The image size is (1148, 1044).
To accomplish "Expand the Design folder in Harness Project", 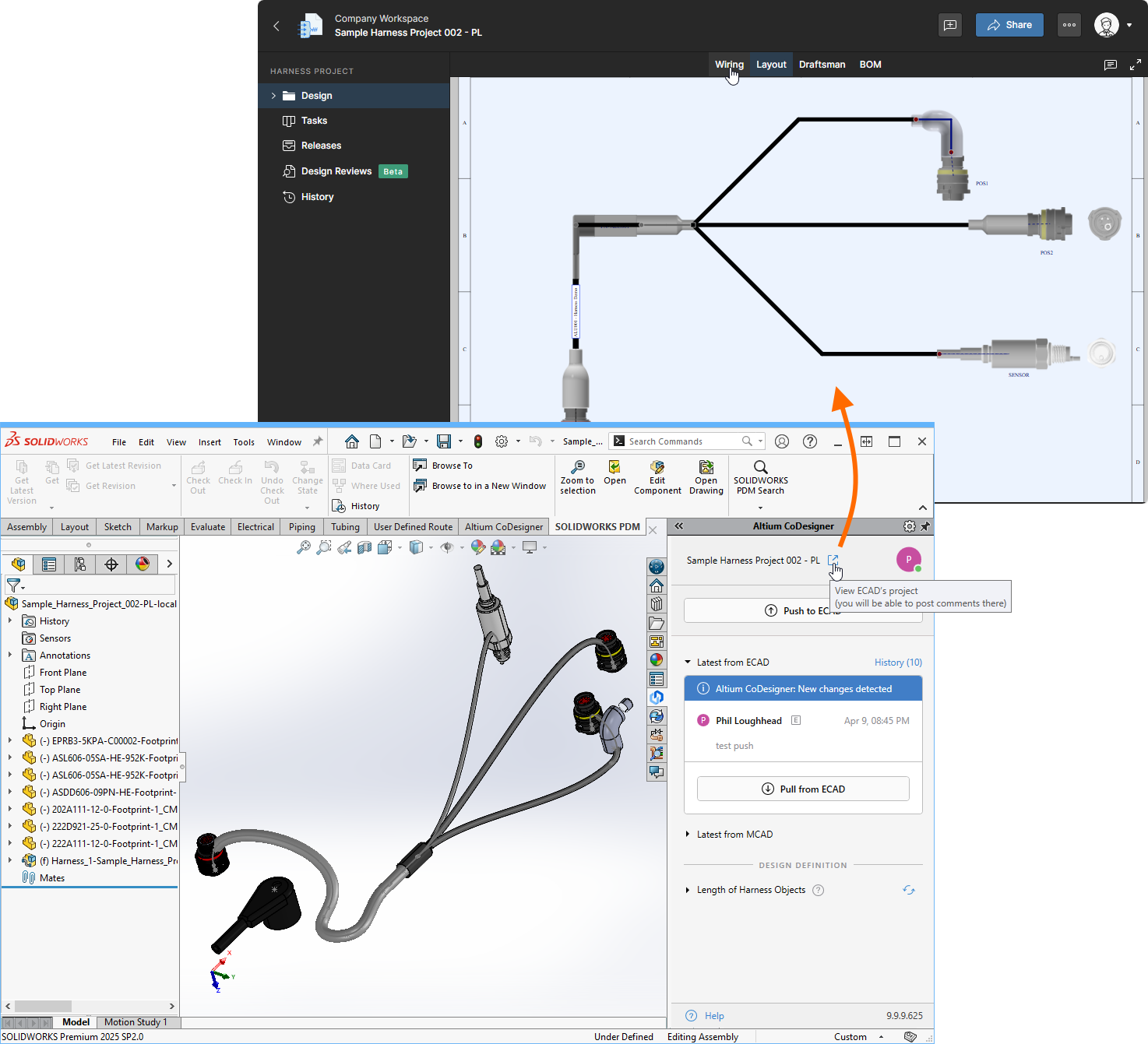I will coord(273,96).
